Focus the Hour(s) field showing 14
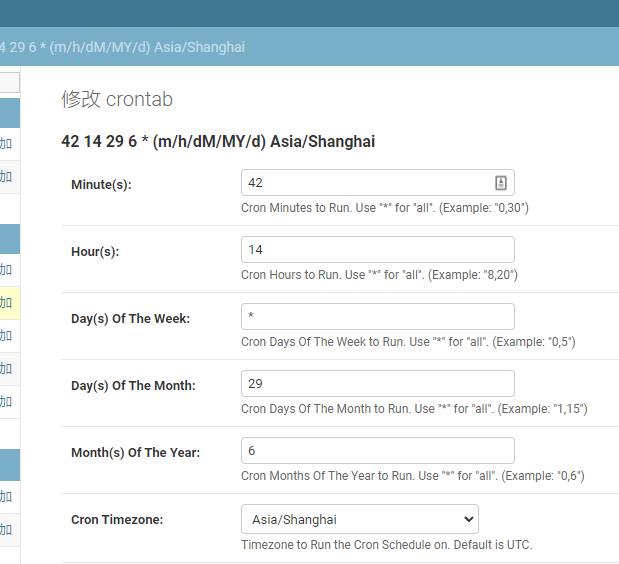The image size is (619, 564). point(377,250)
